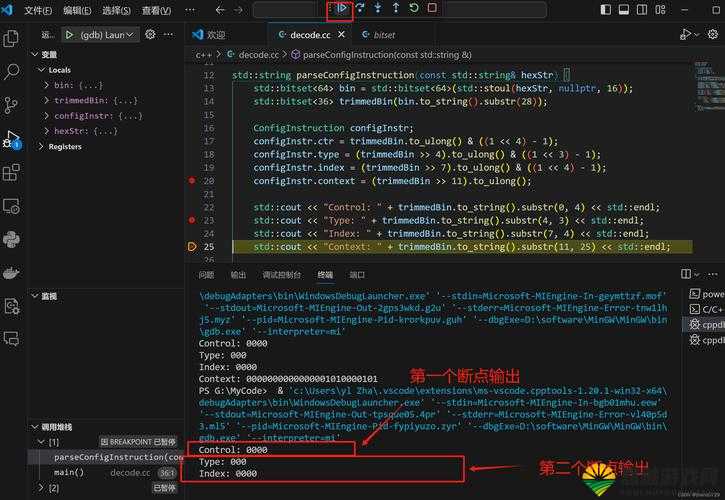Screen dimensions: 725x500
Task: Open the Remote Explorer view
Action: coord(11,206)
